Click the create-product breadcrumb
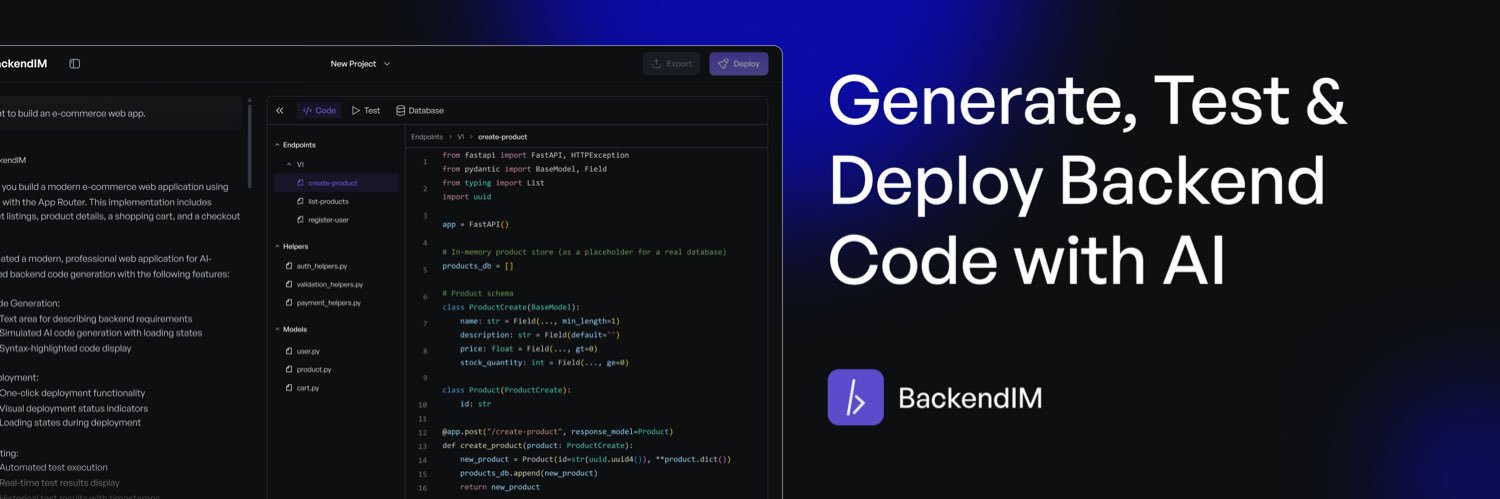The height and width of the screenshot is (499, 1500). click(502, 136)
